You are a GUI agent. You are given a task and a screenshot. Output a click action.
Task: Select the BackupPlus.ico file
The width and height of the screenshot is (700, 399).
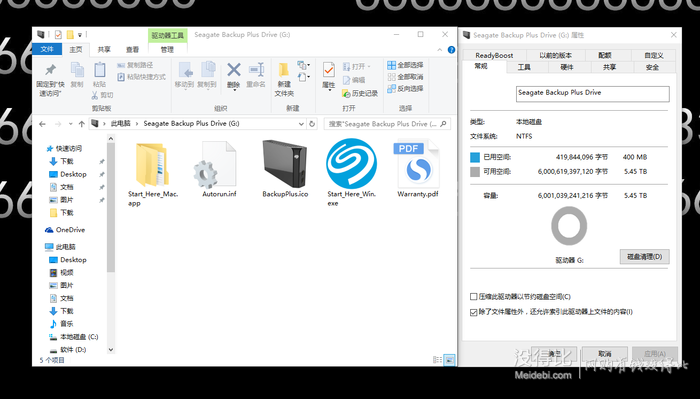click(x=285, y=169)
